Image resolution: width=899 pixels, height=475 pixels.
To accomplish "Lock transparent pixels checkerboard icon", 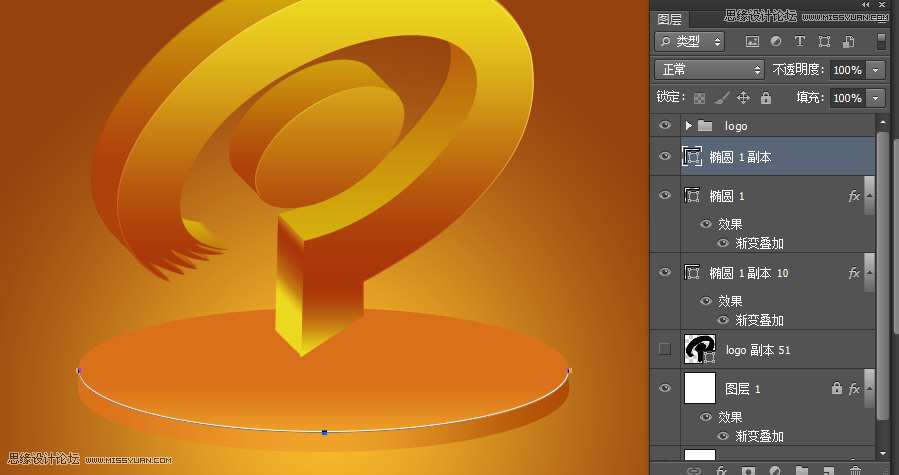I will [699, 98].
